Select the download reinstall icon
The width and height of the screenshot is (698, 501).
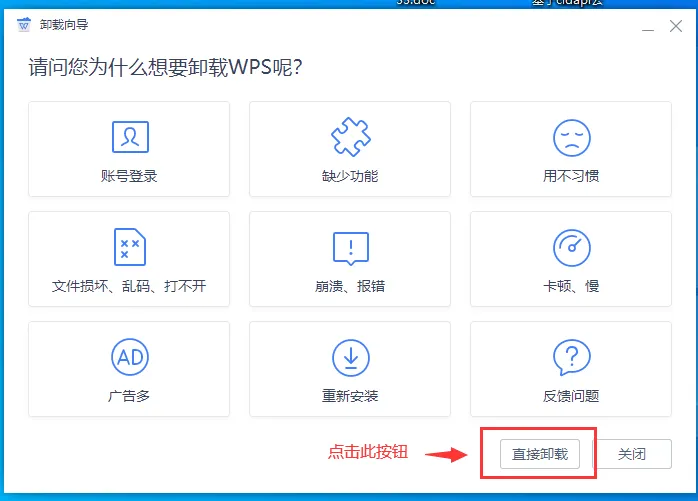point(351,358)
